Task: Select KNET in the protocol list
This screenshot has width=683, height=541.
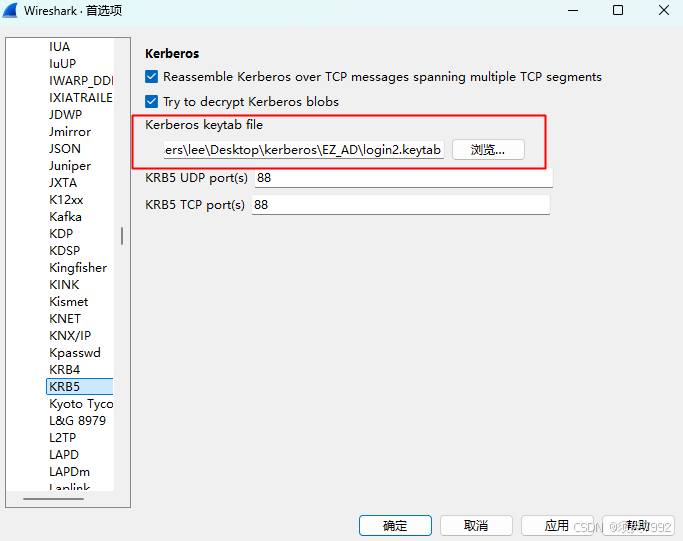Action: (65, 318)
